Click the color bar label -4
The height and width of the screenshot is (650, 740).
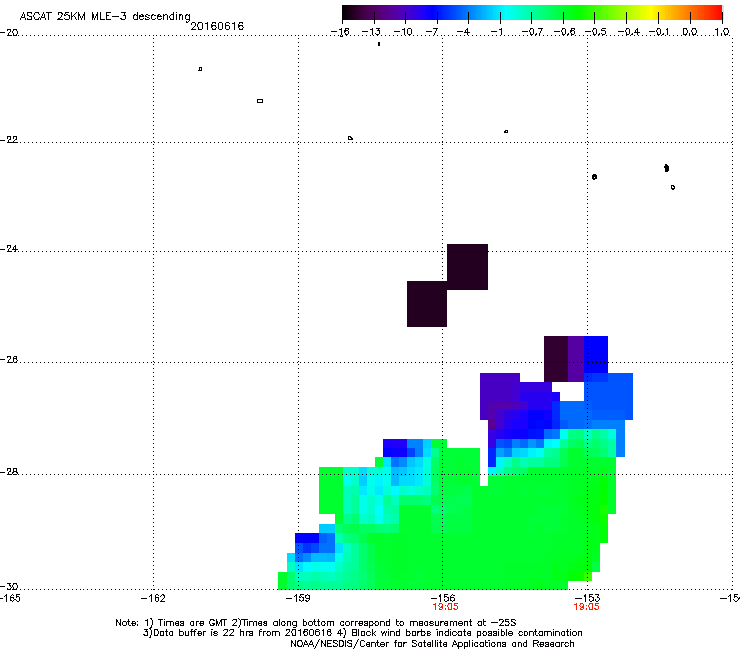464,32
